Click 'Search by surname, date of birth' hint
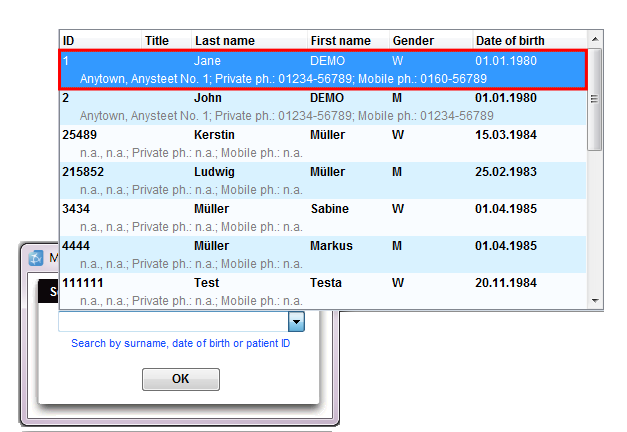This screenshot has height=432, width=627. tap(180, 344)
